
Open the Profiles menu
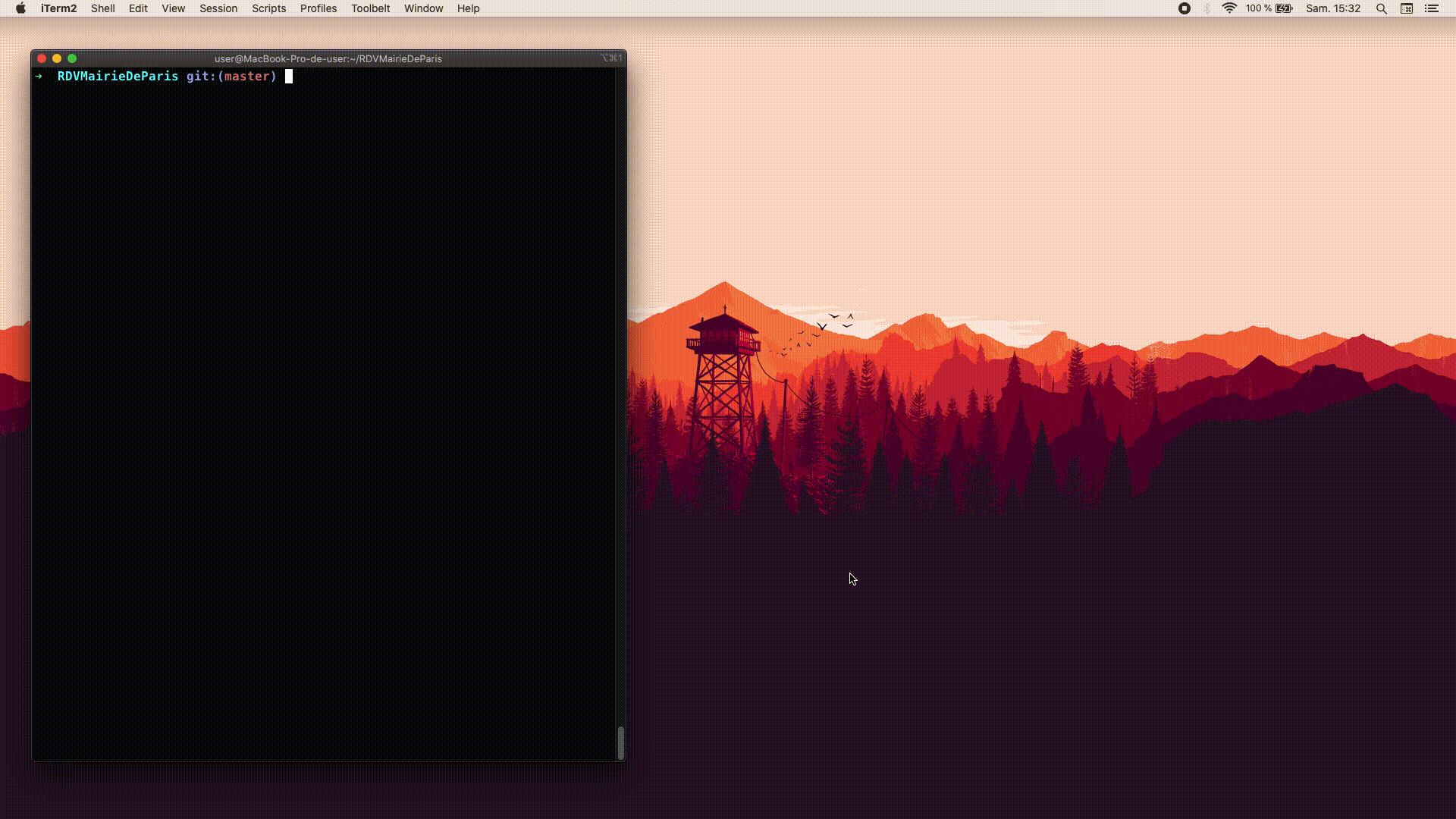318,8
